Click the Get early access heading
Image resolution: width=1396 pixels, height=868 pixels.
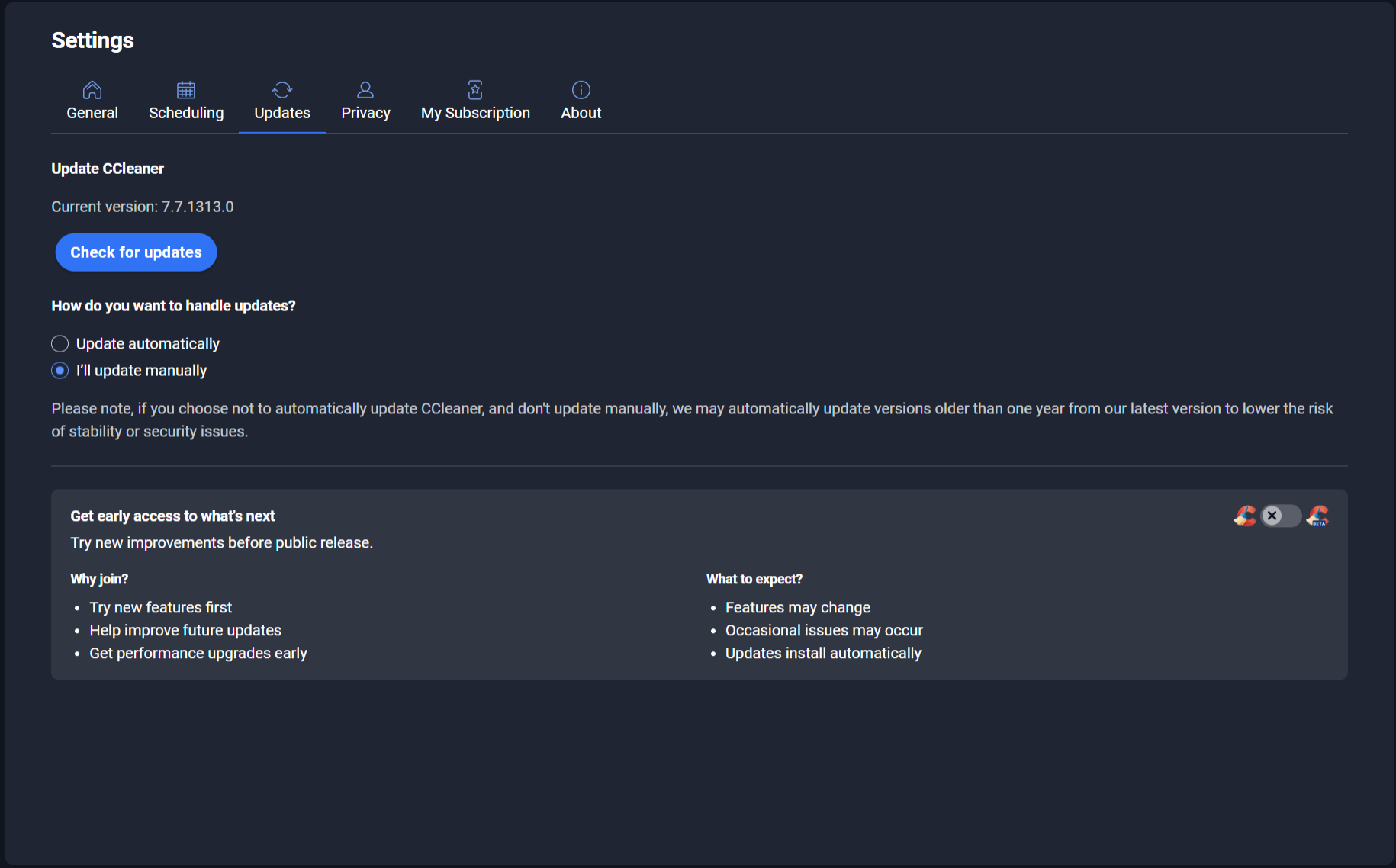[x=172, y=516]
